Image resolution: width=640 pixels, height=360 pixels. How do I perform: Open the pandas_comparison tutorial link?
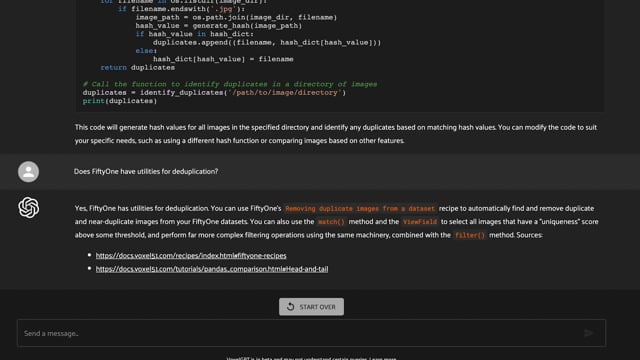pos(212,269)
